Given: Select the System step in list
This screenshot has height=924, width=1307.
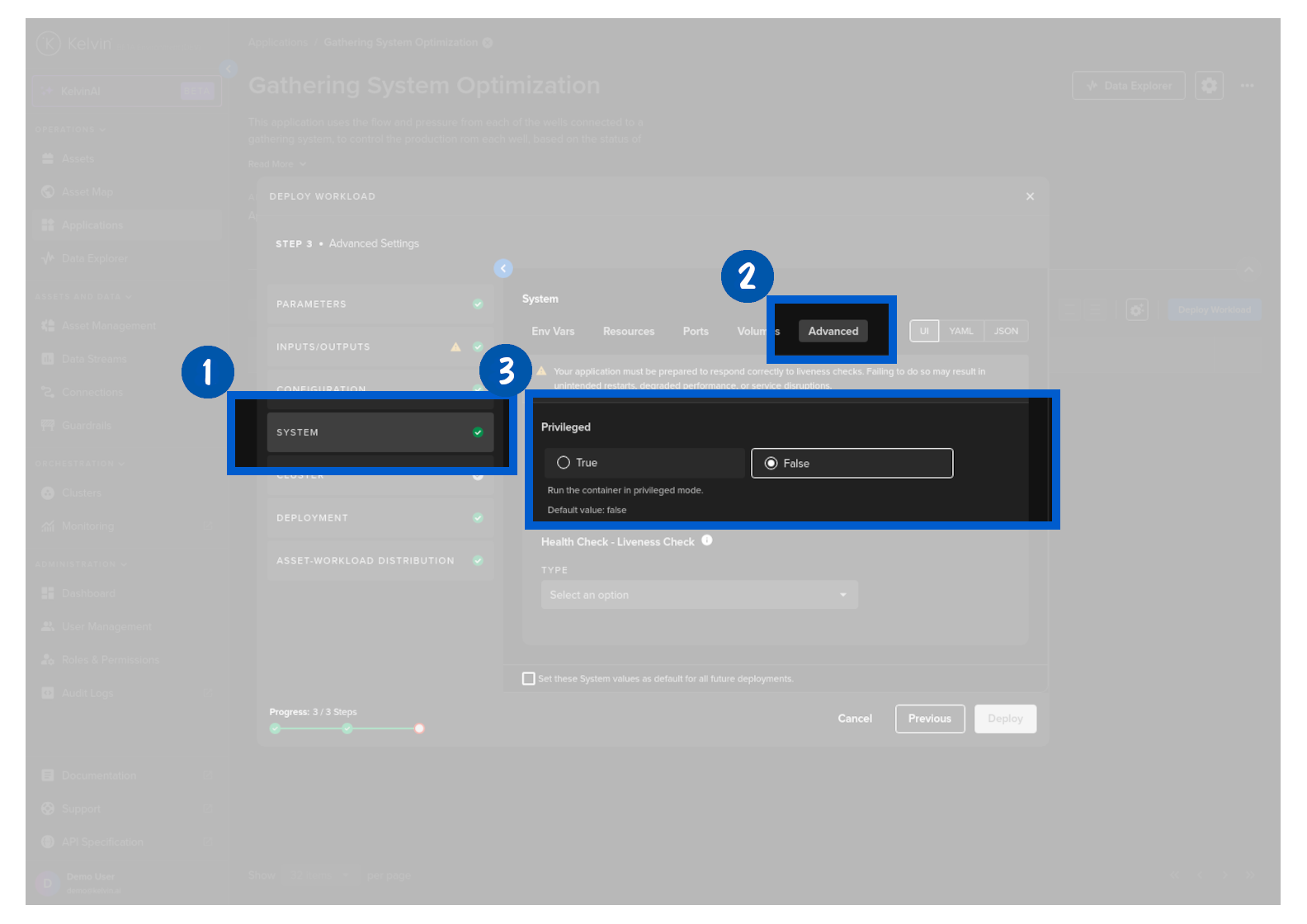Looking at the screenshot, I should tap(380, 432).
